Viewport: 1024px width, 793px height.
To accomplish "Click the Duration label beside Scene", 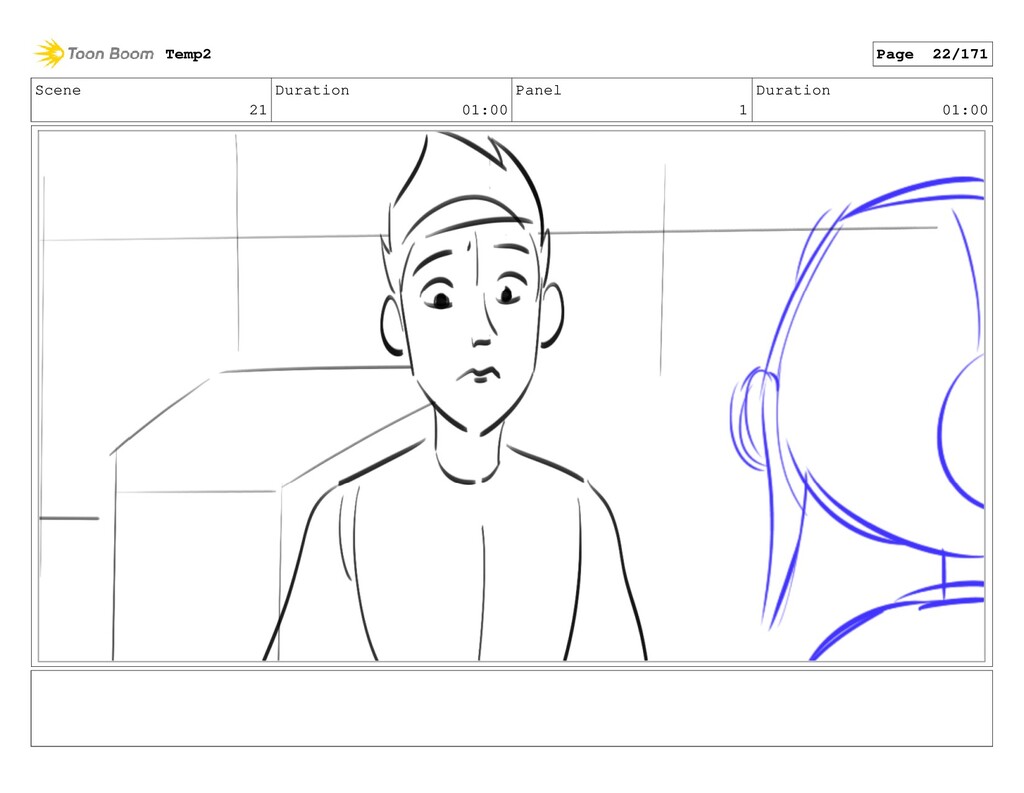I will point(312,90).
